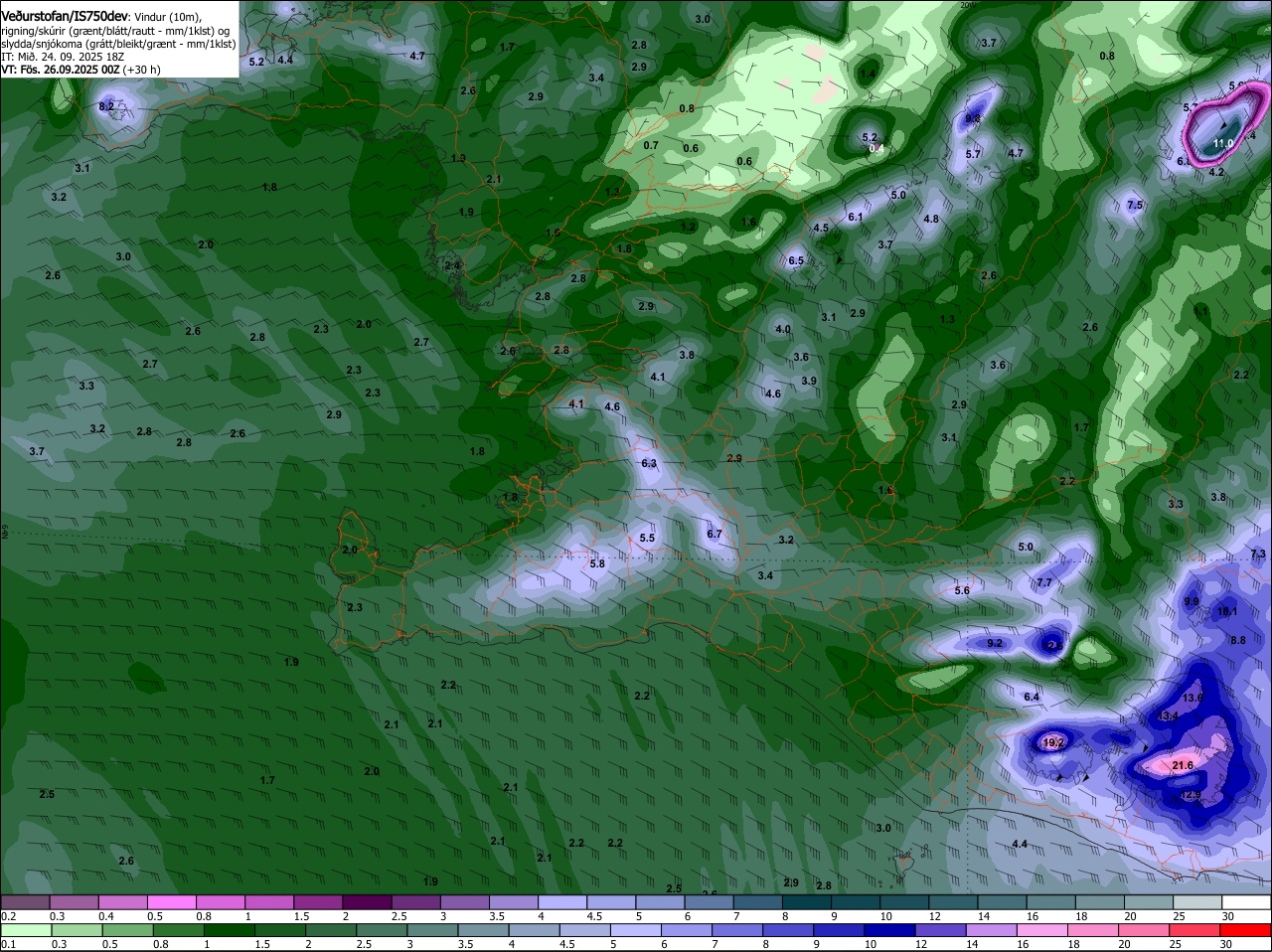
Task: Select the light pink 16 swatch in lower legend
Action: tap(1042, 930)
